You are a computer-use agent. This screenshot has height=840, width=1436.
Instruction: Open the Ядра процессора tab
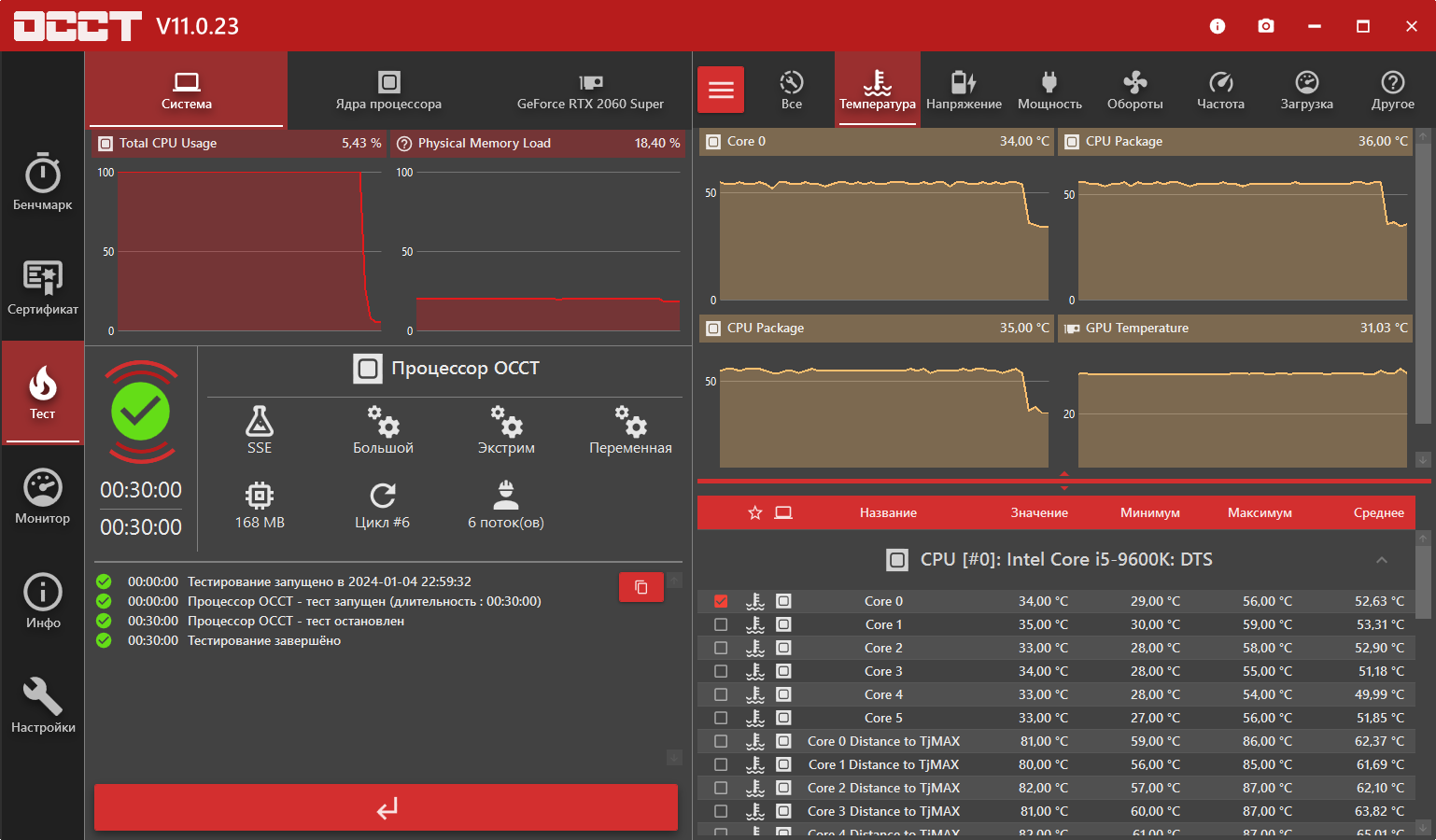coord(388,90)
